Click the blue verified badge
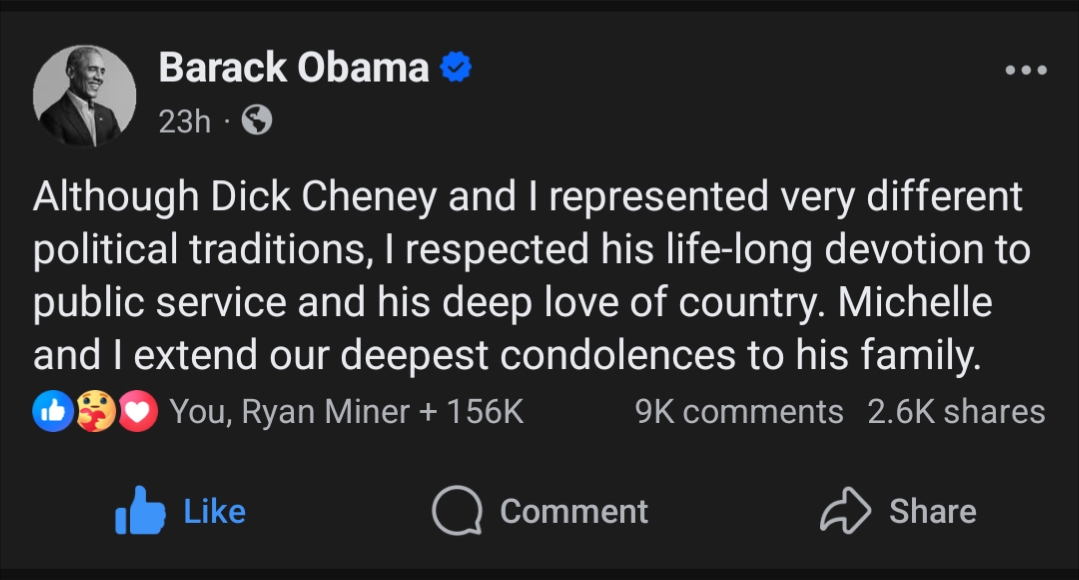1079x580 pixels. pyautogui.click(x=456, y=68)
